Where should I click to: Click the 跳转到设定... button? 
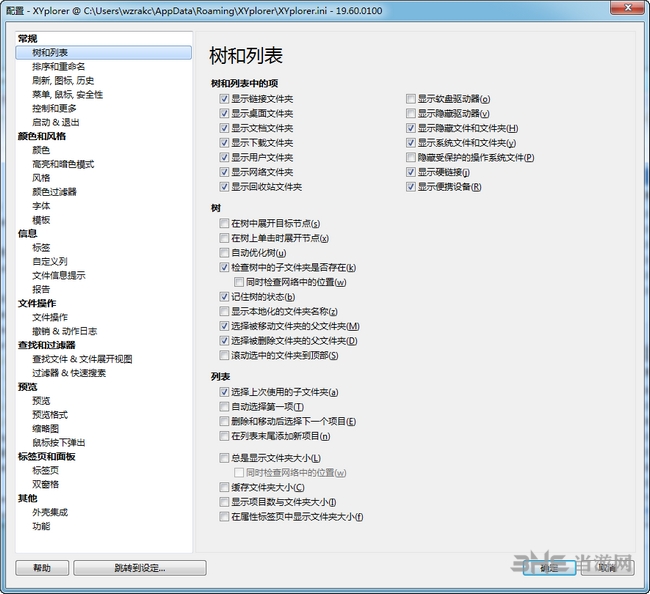point(140,568)
